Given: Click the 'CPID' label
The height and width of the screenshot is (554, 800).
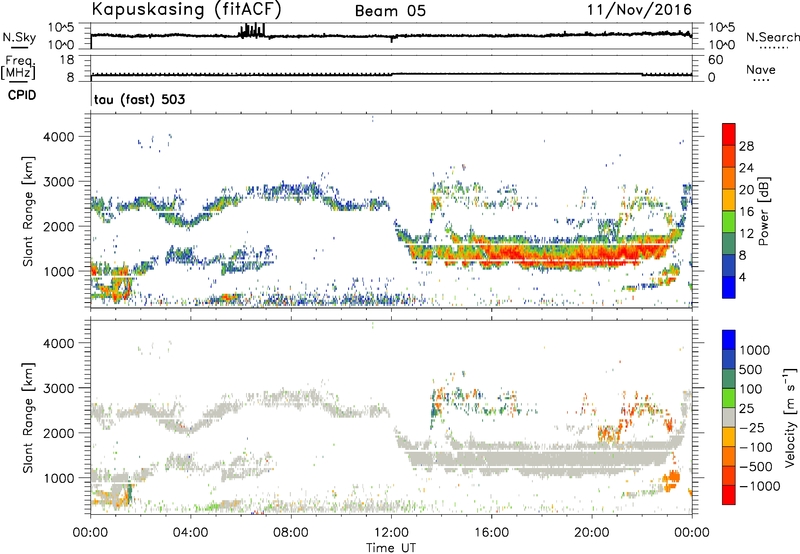Looking at the screenshot, I should click(22, 95).
